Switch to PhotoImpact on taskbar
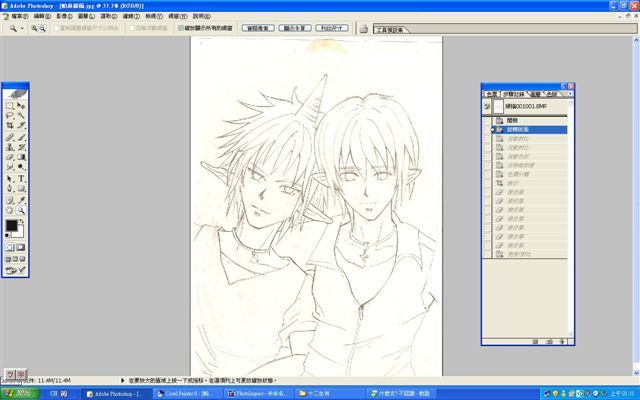640x400 pixels. 259,394
